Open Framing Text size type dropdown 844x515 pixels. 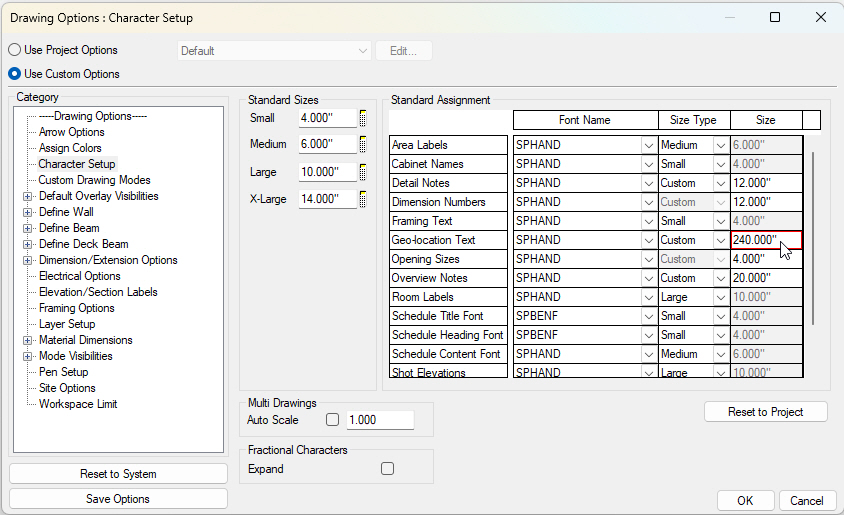pyautogui.click(x=721, y=221)
